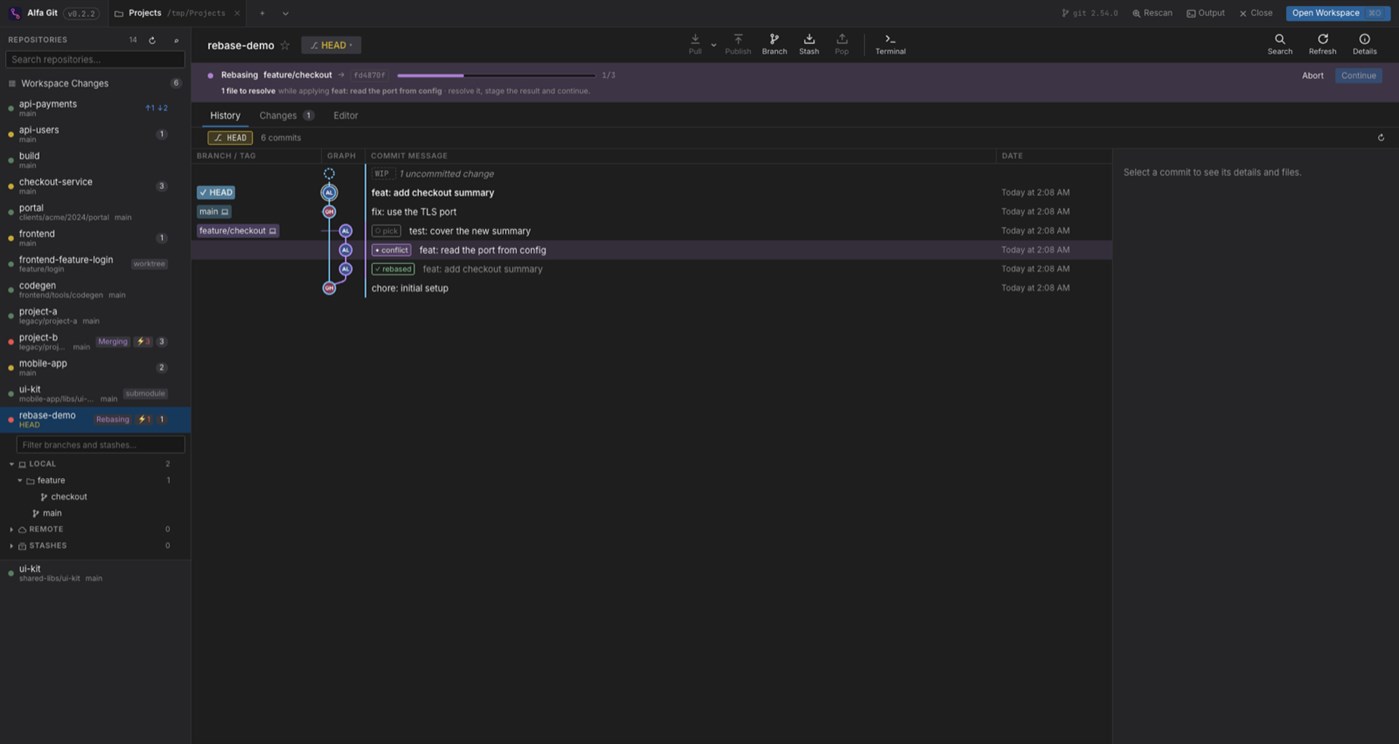Click the Rescan icon button
Image resolution: width=1399 pixels, height=744 pixels.
click(1152, 13)
